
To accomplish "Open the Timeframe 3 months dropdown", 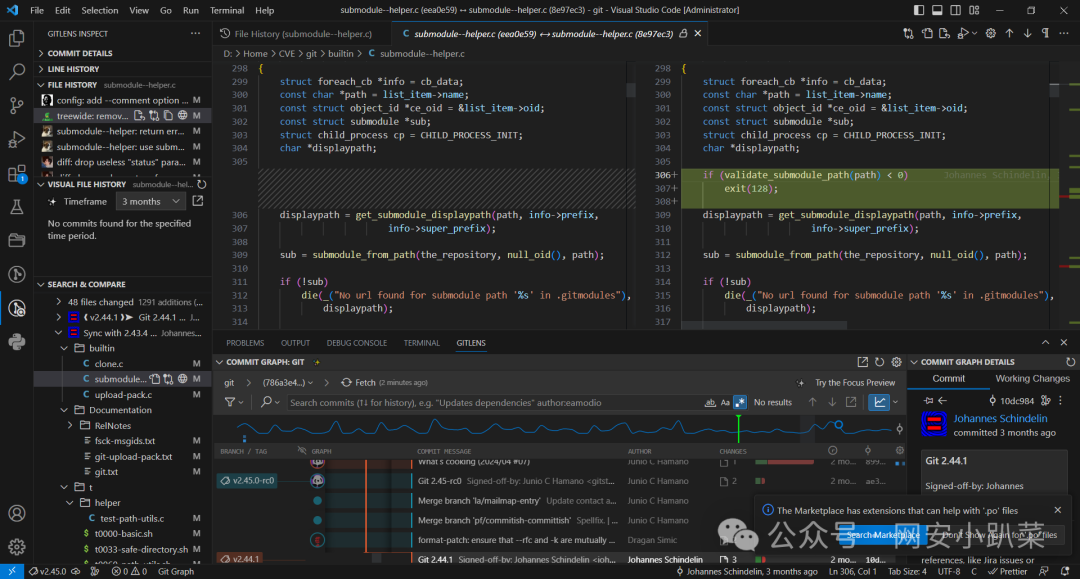I will pos(151,201).
